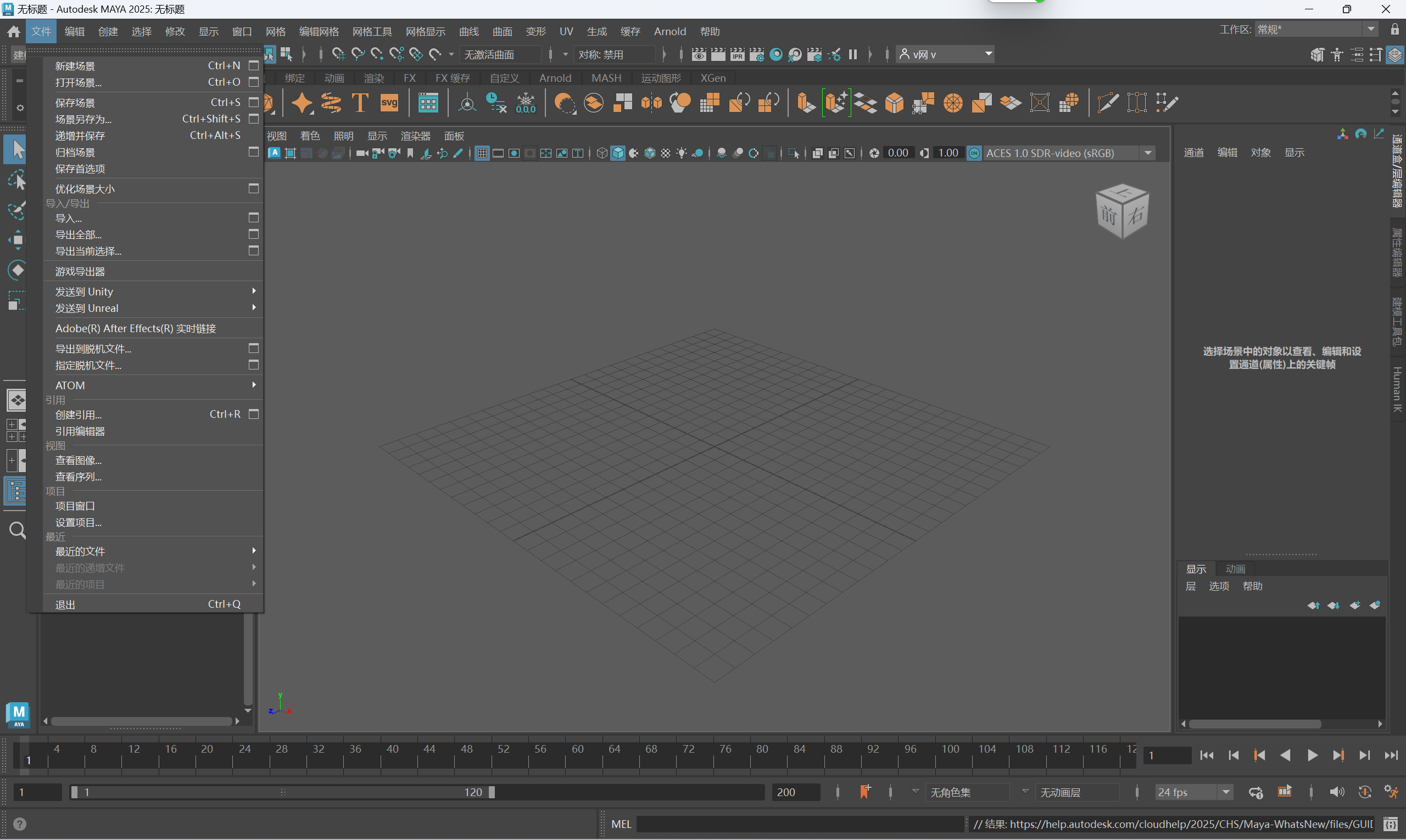Viewport: 1406px width, 840px height.
Task: Toggle the audio mute speaker icon
Action: tap(1337, 792)
